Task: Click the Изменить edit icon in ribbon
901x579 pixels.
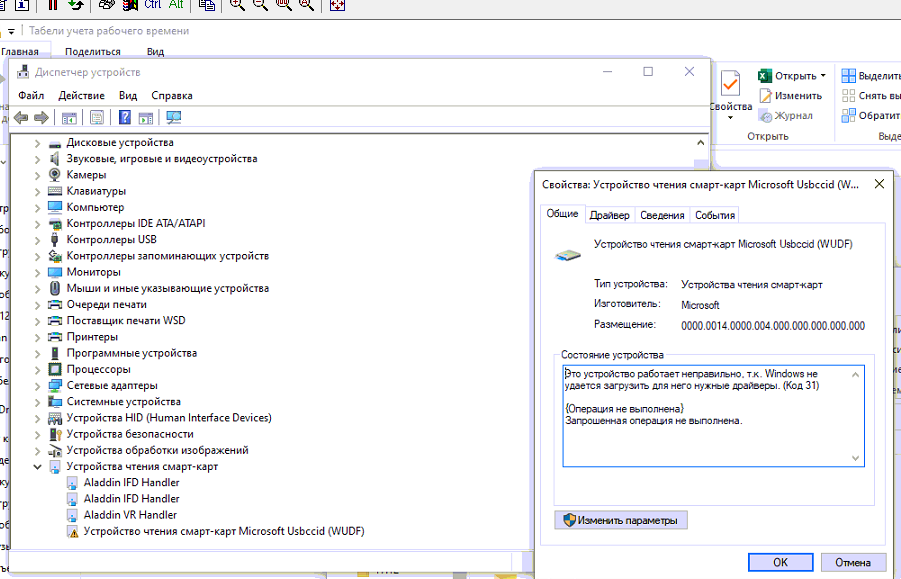Action: tap(765, 96)
